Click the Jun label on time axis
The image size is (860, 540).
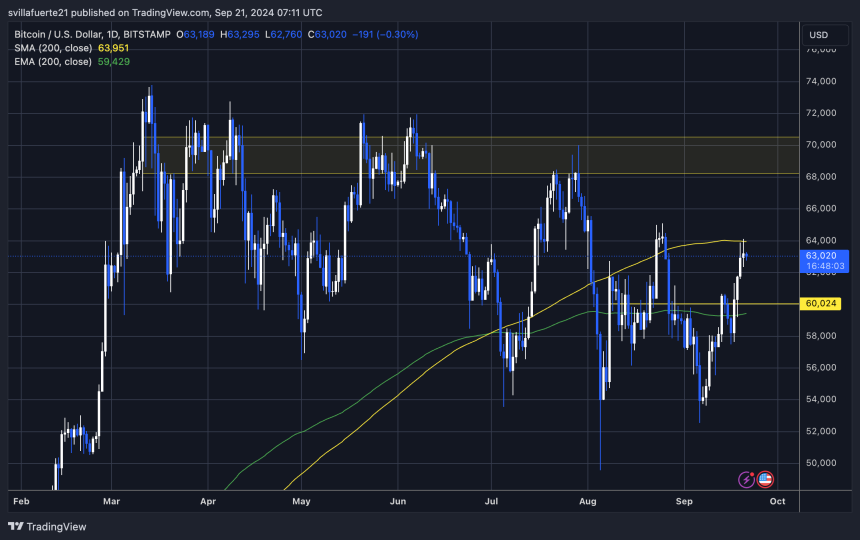point(398,498)
